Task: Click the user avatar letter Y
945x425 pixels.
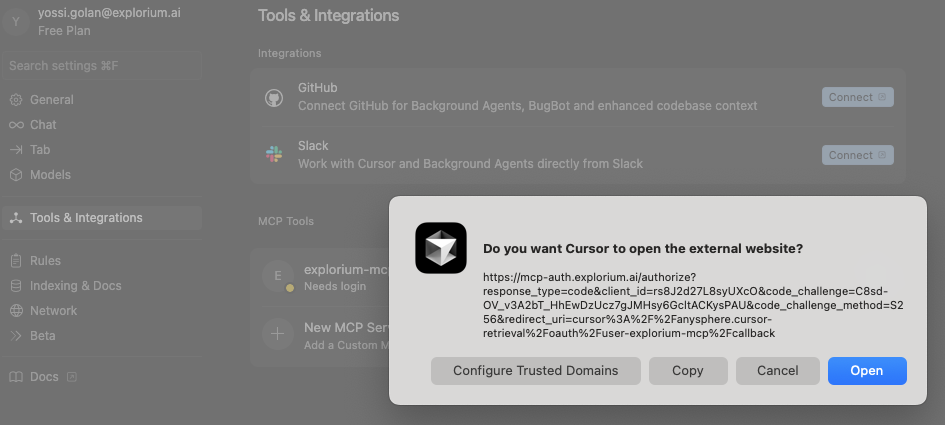Action: click(x=16, y=22)
